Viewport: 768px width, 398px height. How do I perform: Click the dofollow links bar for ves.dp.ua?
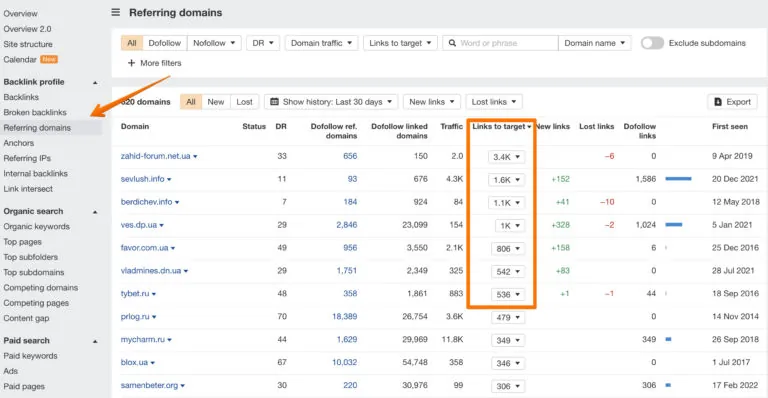[x=674, y=225]
